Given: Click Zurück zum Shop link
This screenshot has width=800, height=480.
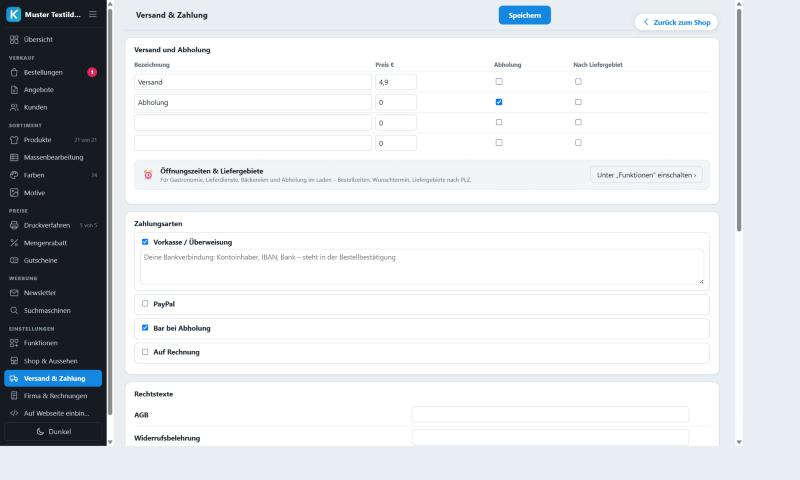Looking at the screenshot, I should pyautogui.click(x=676, y=22).
